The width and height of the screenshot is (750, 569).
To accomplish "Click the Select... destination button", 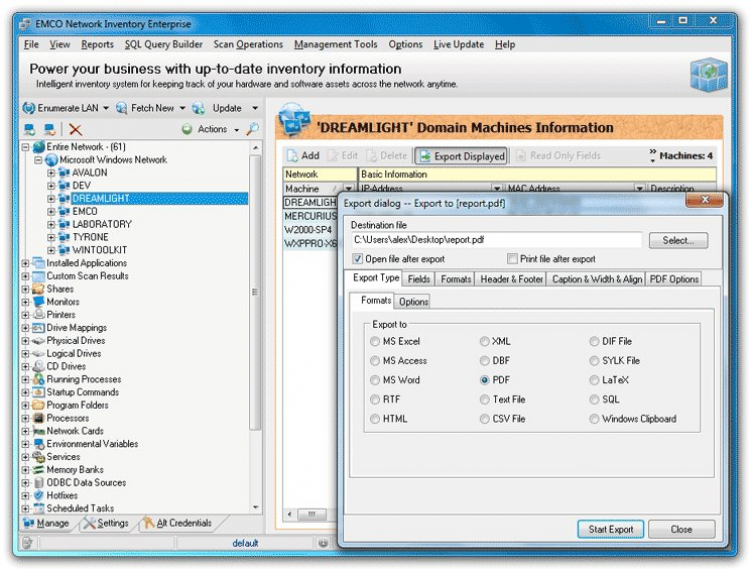I will (x=678, y=241).
